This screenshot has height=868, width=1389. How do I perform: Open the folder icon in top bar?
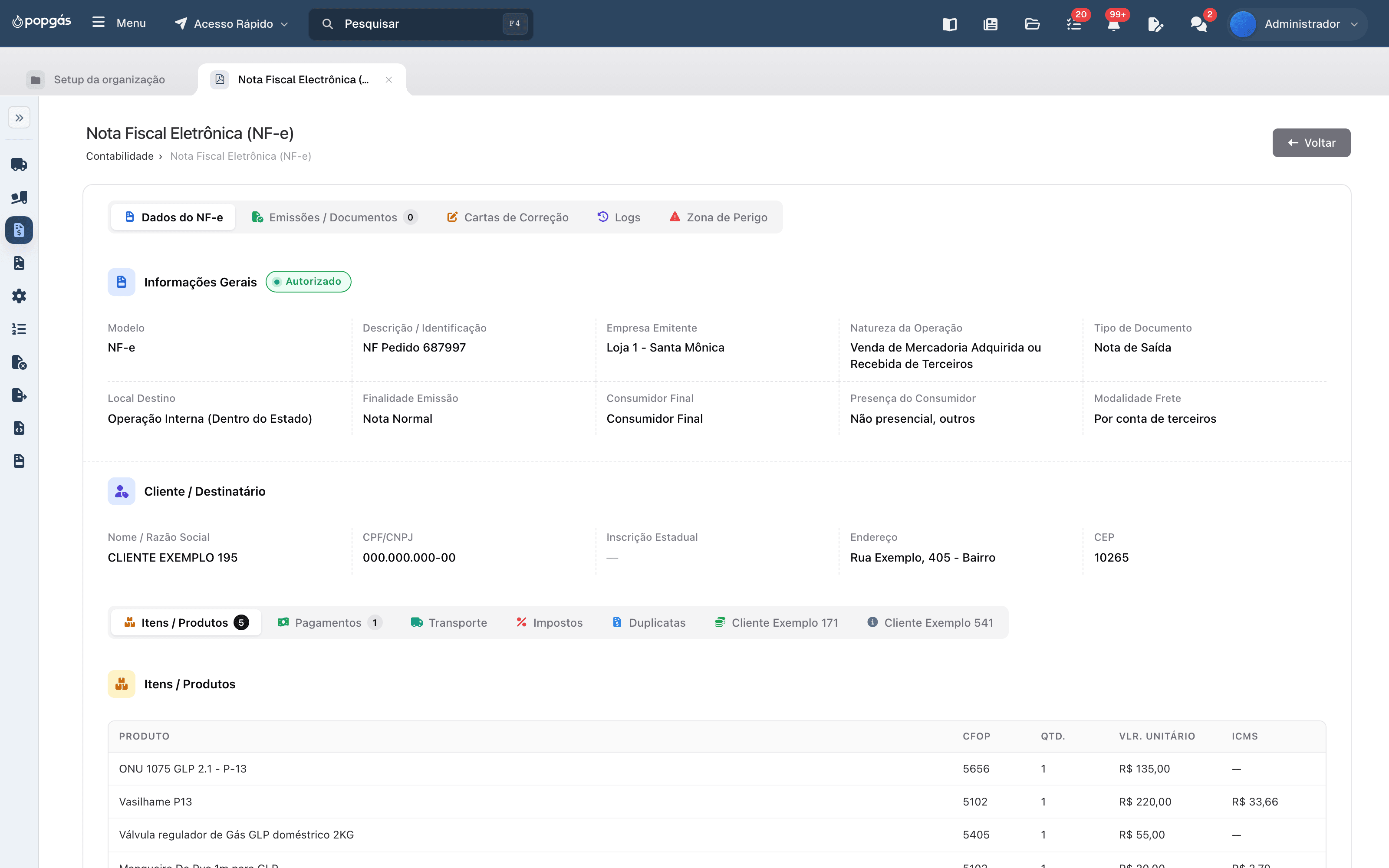[x=1032, y=24]
